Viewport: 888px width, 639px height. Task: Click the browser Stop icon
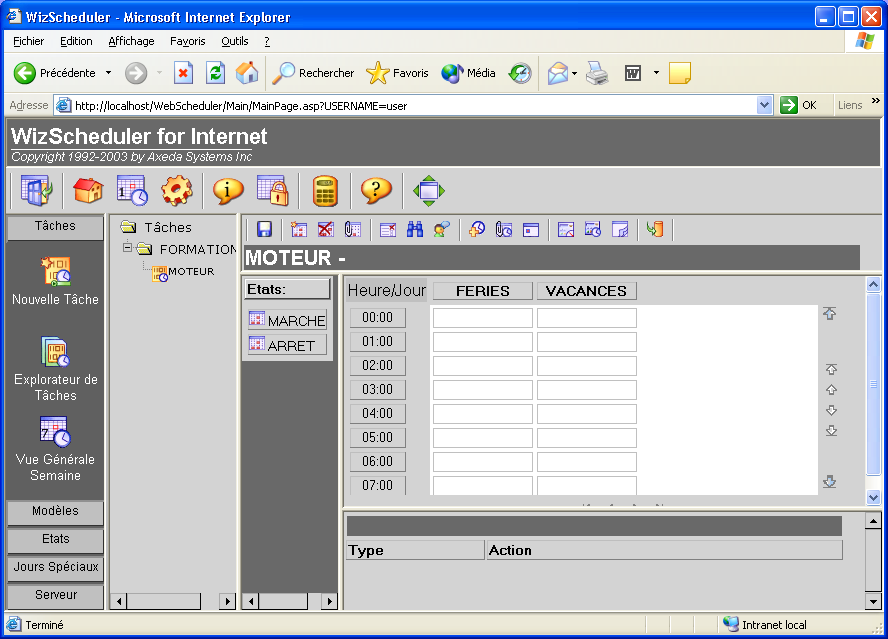click(x=183, y=73)
